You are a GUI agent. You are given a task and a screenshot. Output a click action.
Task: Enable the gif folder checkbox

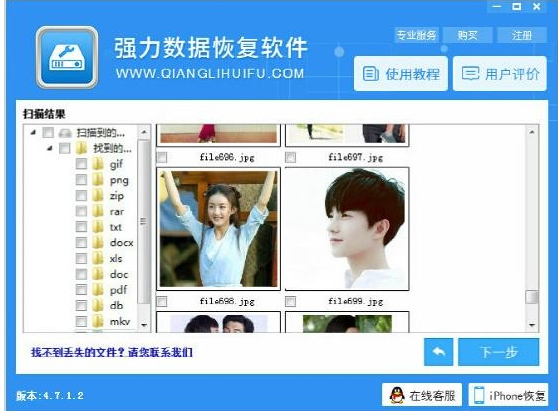tap(81, 164)
